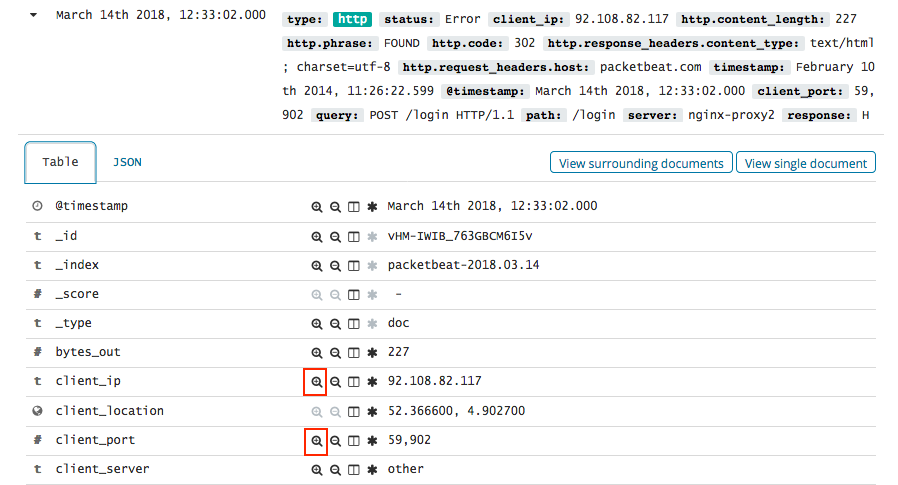Toggle the bytes_out column in table
The image size is (898, 485).
point(353,353)
